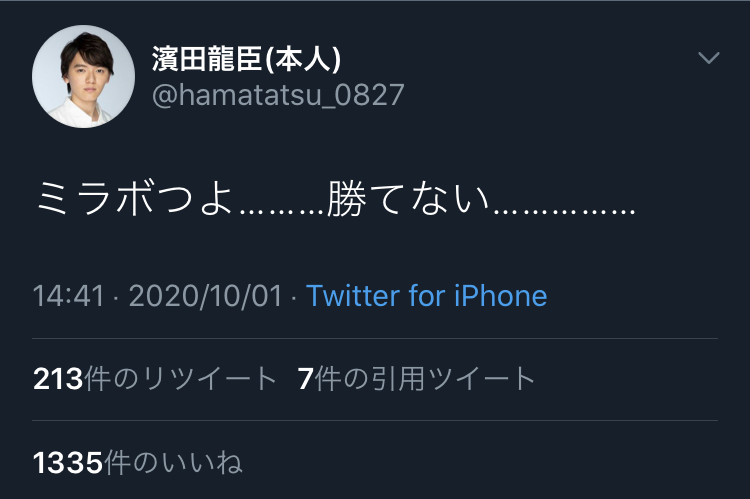Screen dimensions: 750x499
Task: Show the 7件の引用ツイート list
Action: click(x=416, y=379)
